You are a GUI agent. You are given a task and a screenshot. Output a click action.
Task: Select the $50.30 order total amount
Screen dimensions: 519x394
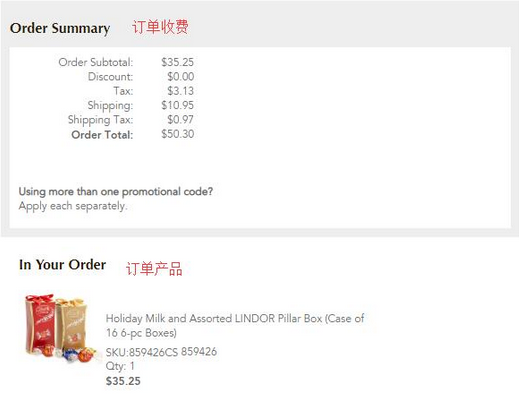click(x=178, y=134)
